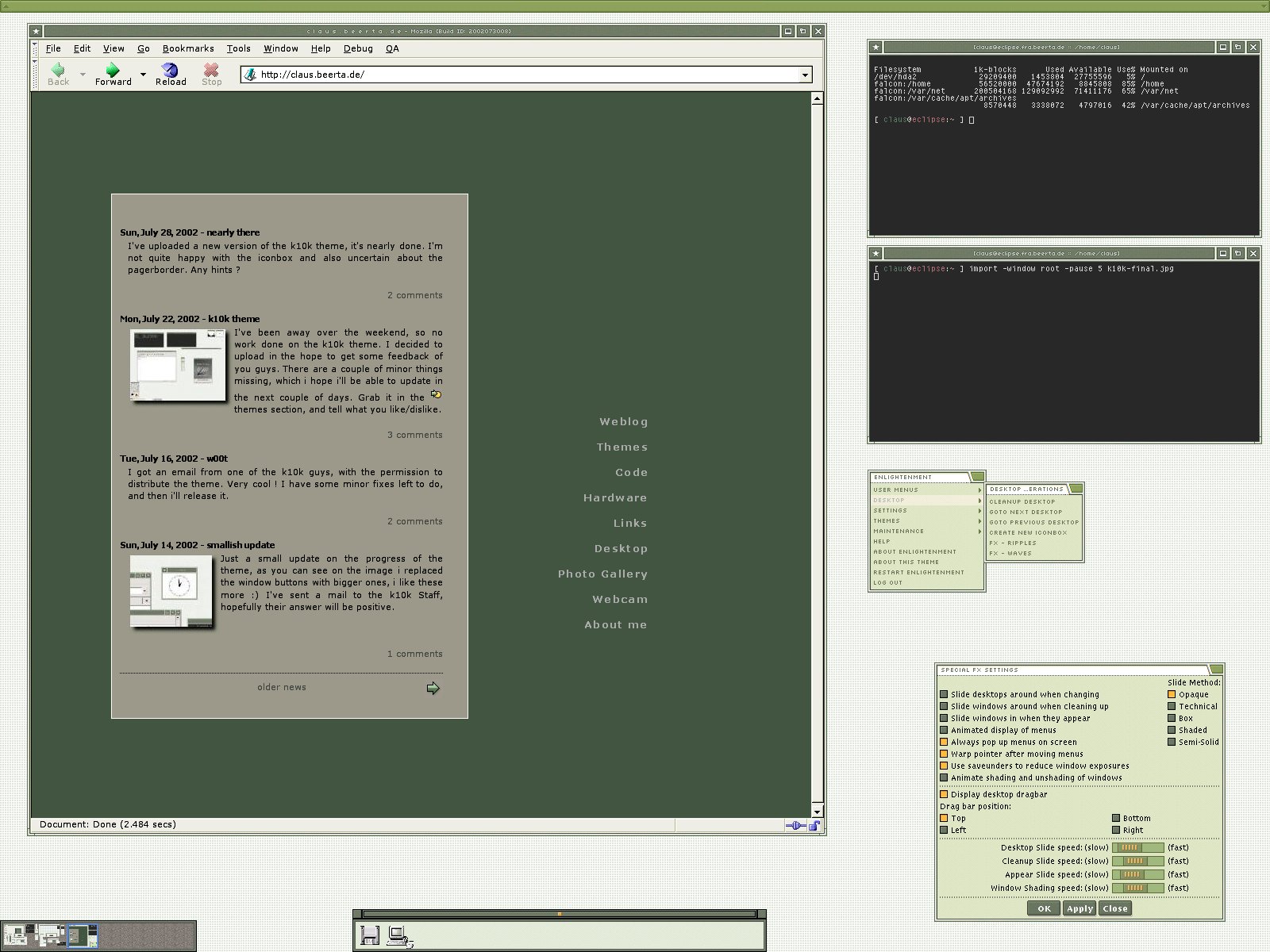The height and width of the screenshot is (952, 1270).
Task: Click the small smiley icon in k10k post
Action: tap(436, 394)
